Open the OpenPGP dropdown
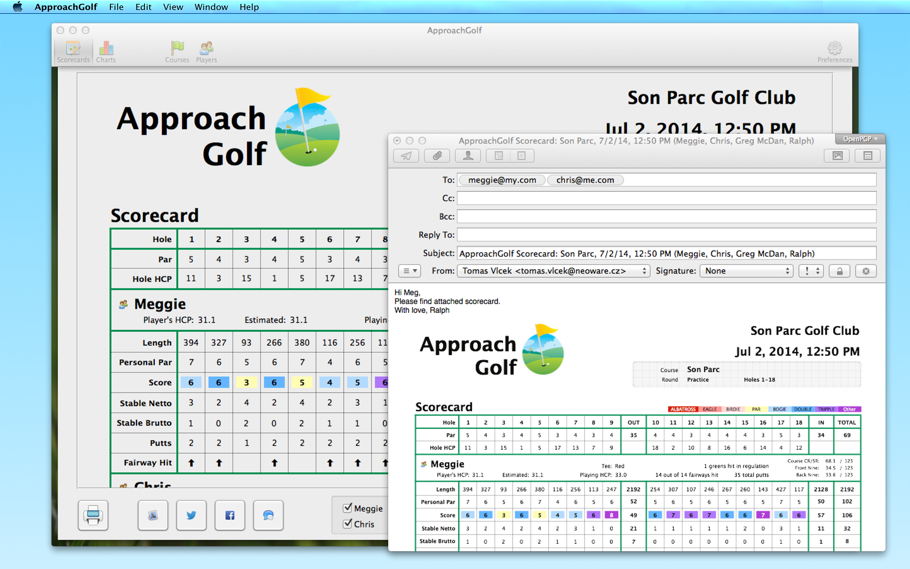The image size is (910, 569). click(x=860, y=139)
